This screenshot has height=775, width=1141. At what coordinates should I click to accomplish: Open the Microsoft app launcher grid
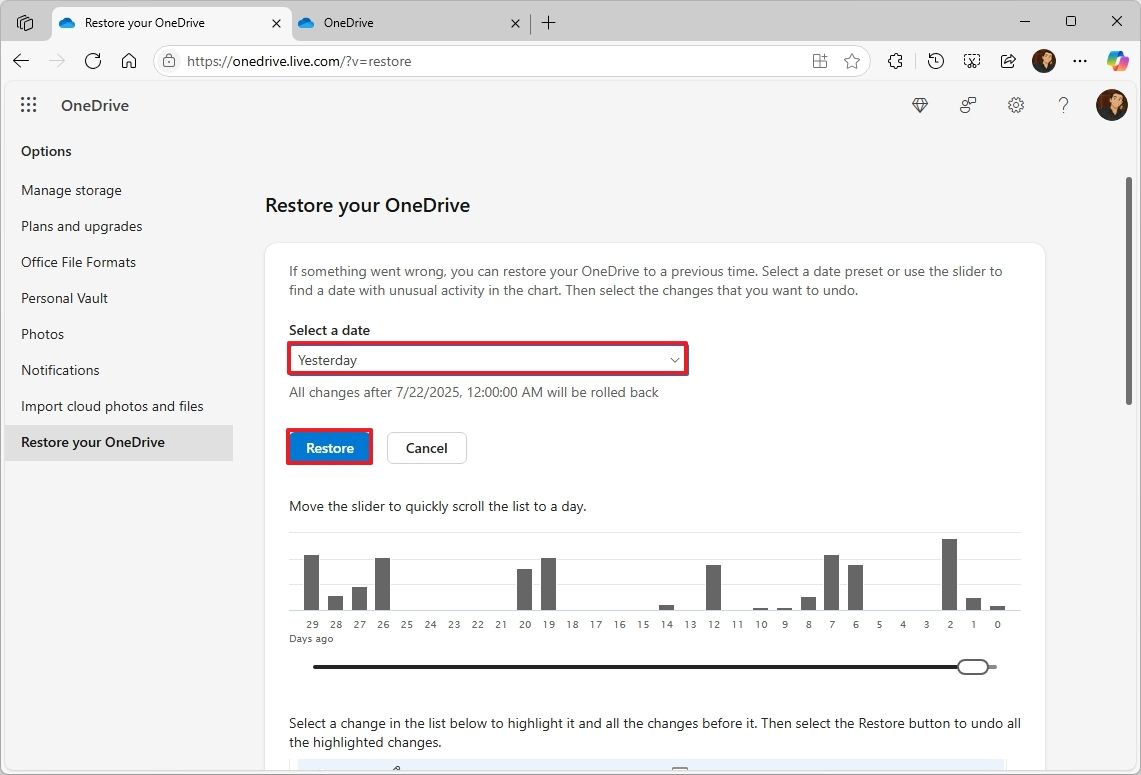coord(28,104)
